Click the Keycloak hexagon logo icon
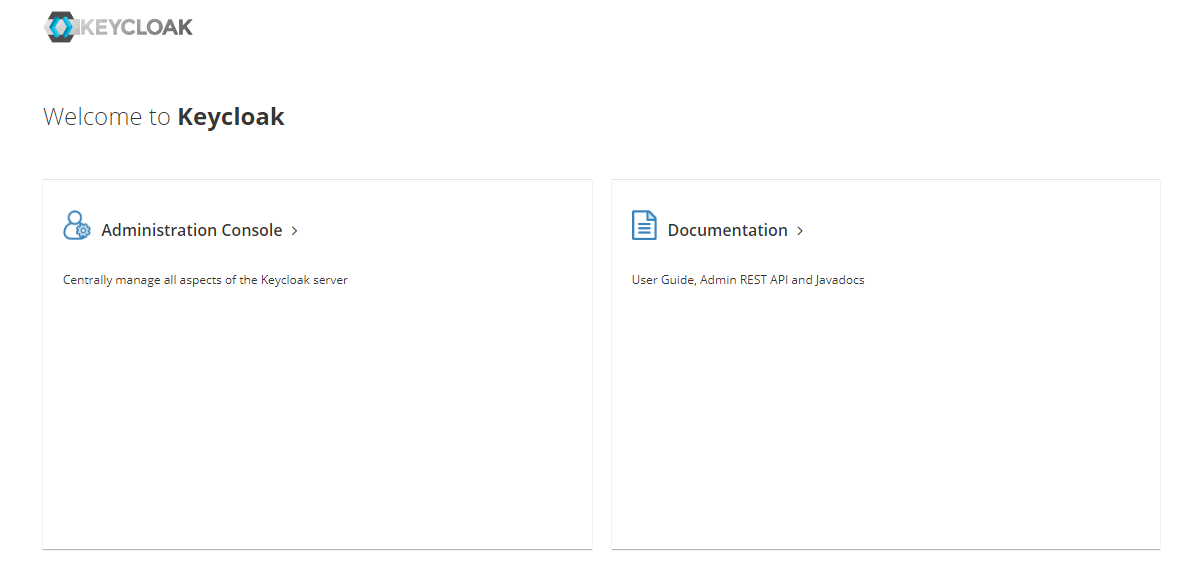Image resolution: width=1190 pixels, height=575 pixels. coord(61,27)
